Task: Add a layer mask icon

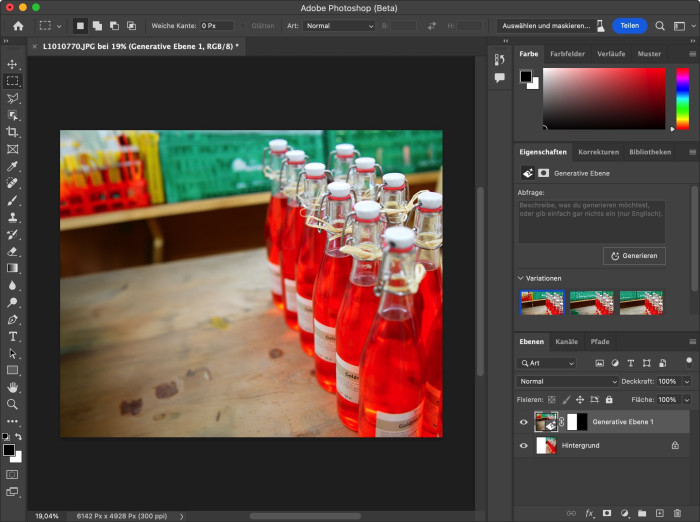Action: [x=607, y=513]
